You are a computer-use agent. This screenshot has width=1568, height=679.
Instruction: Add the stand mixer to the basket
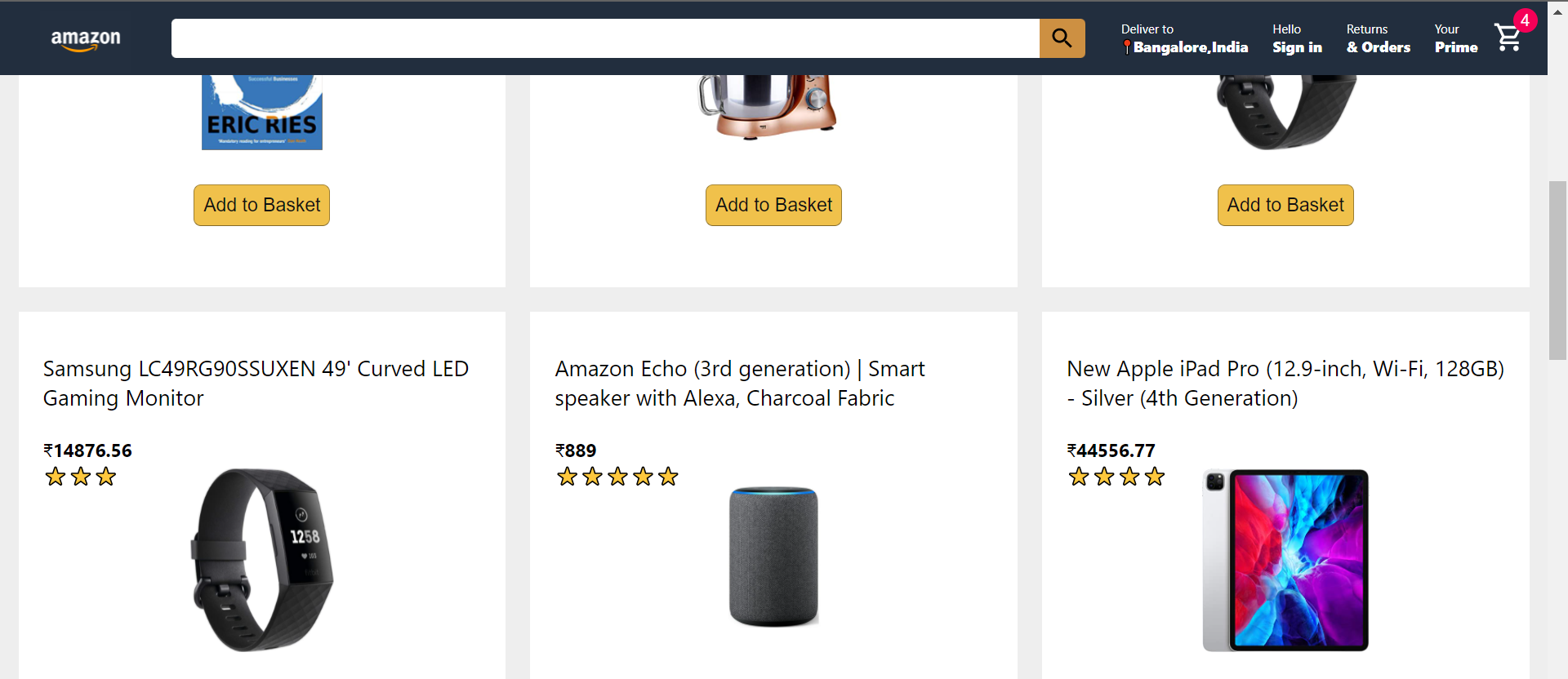click(x=773, y=205)
